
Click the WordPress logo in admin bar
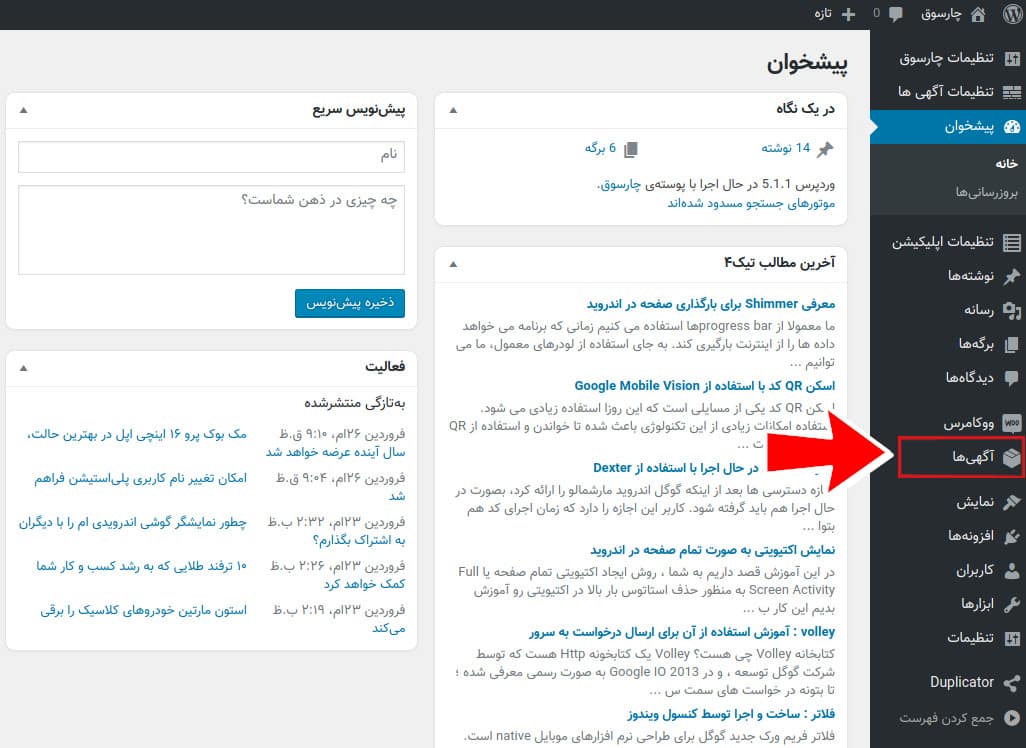(x=1012, y=14)
